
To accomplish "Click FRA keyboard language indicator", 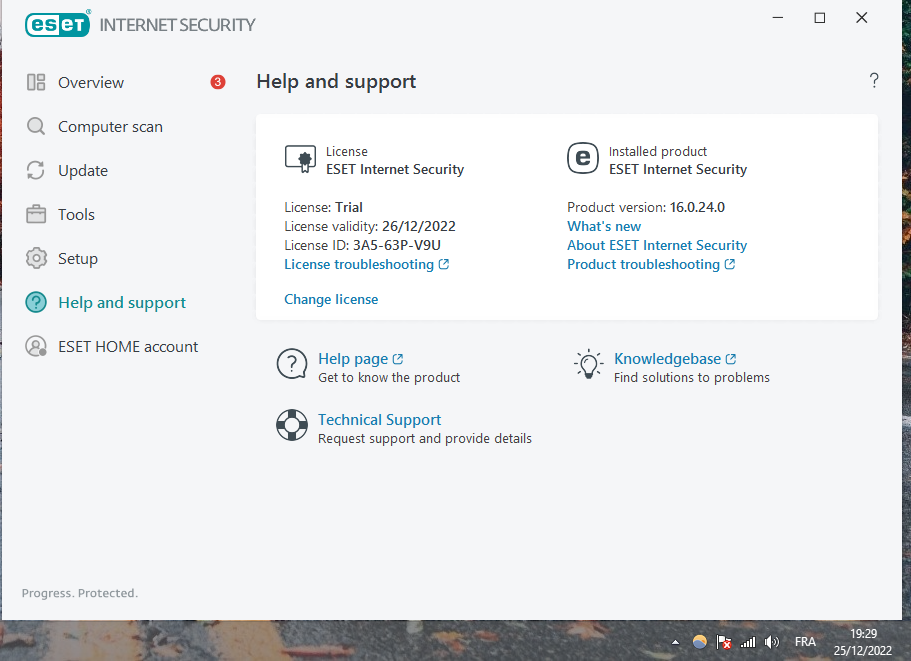I will tap(805, 642).
